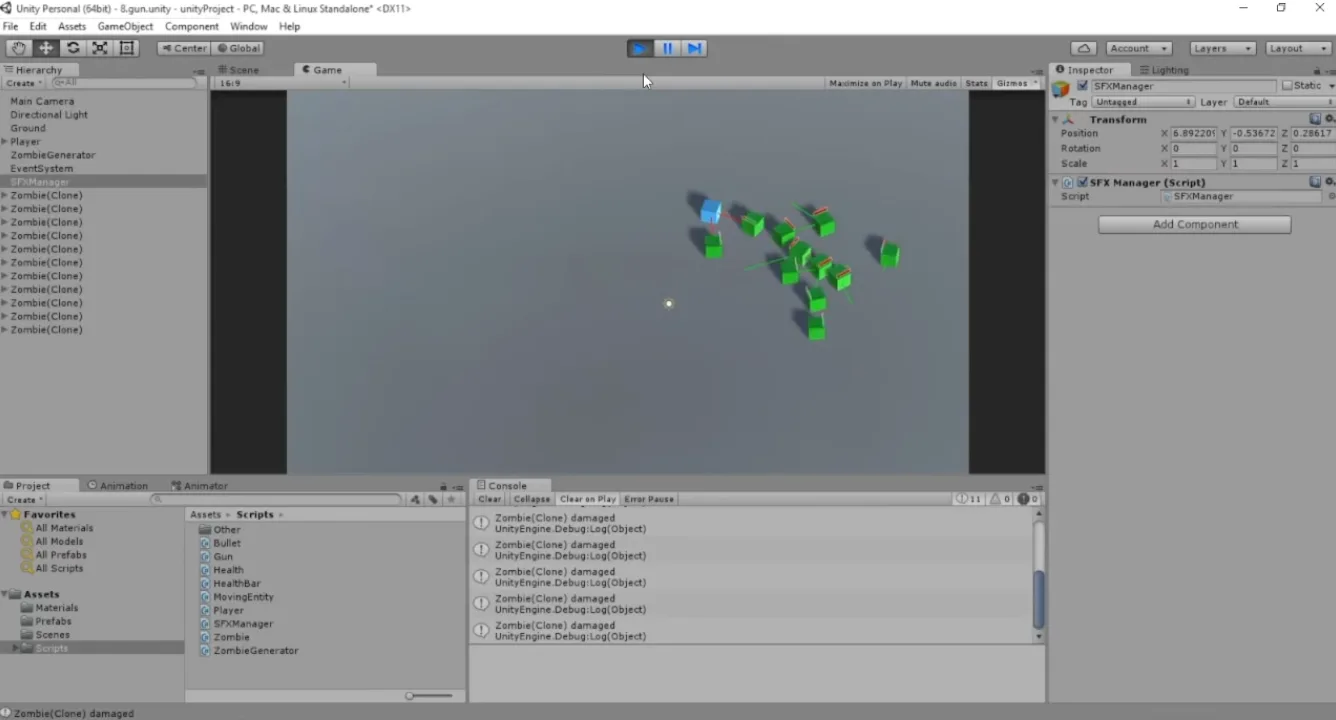The width and height of the screenshot is (1336, 720).
Task: Click the Add Component button
Action: tap(1194, 225)
